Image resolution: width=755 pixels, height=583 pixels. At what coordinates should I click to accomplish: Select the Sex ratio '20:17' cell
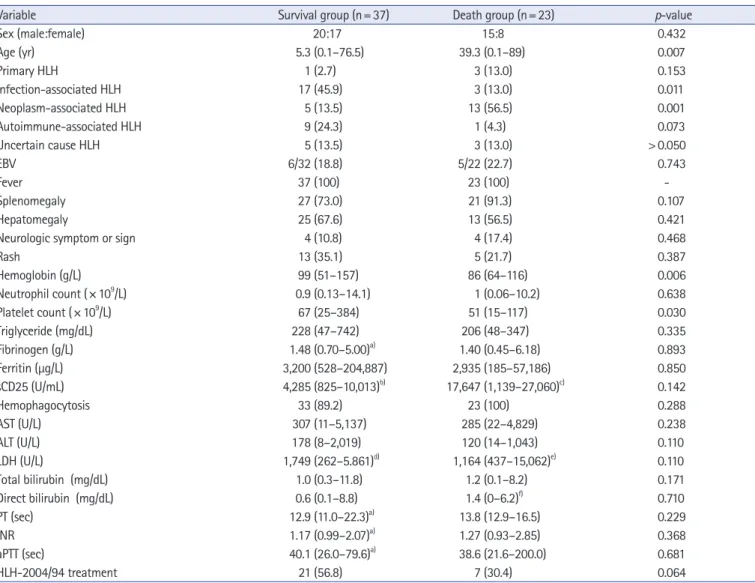327,34
